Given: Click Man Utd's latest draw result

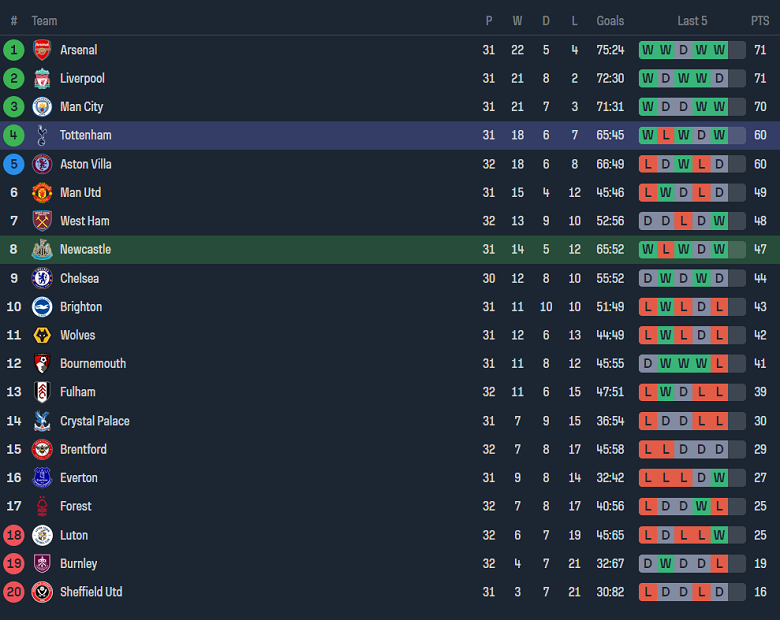Looking at the screenshot, I should tap(719, 193).
